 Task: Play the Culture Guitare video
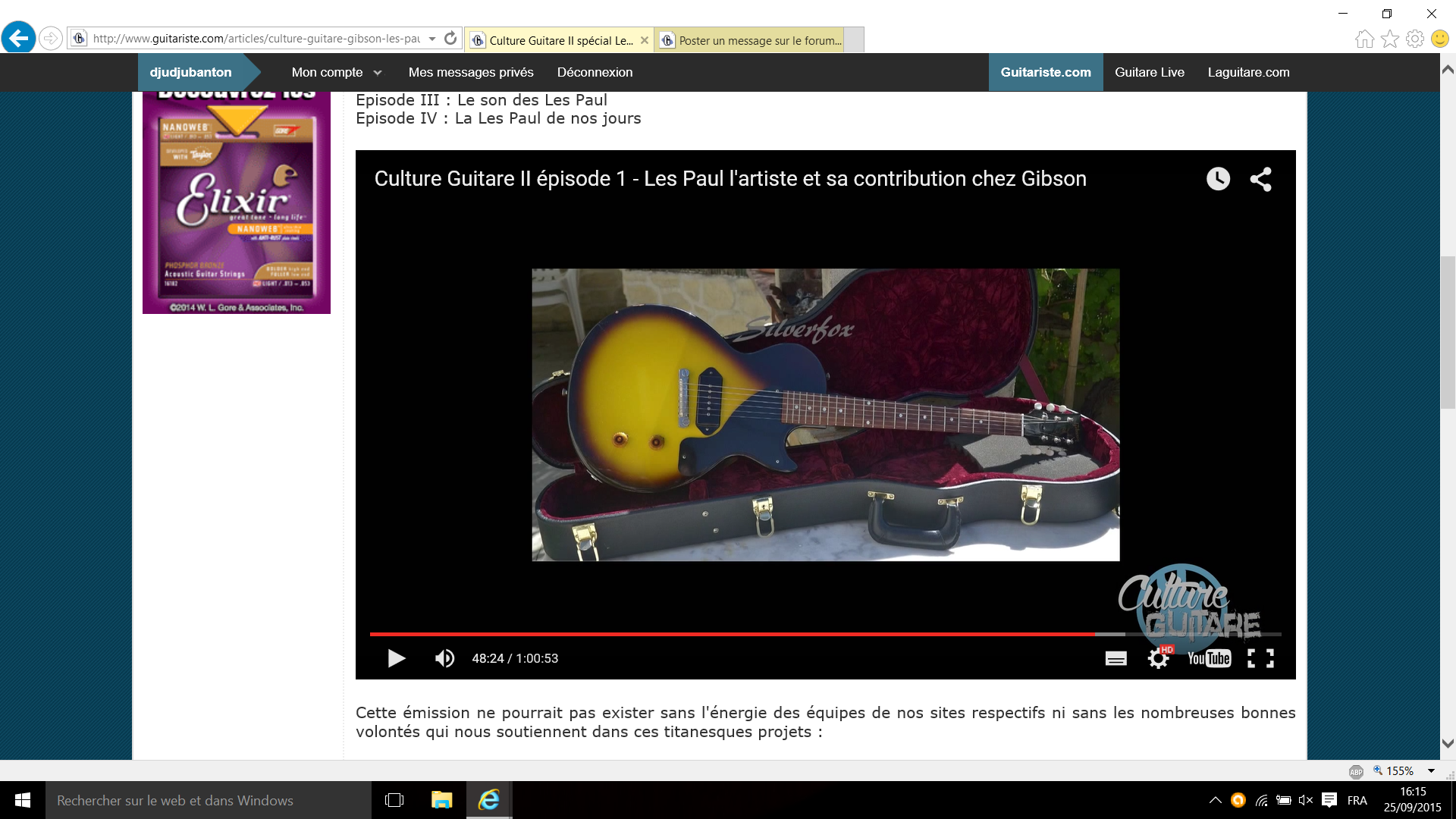coord(396,658)
